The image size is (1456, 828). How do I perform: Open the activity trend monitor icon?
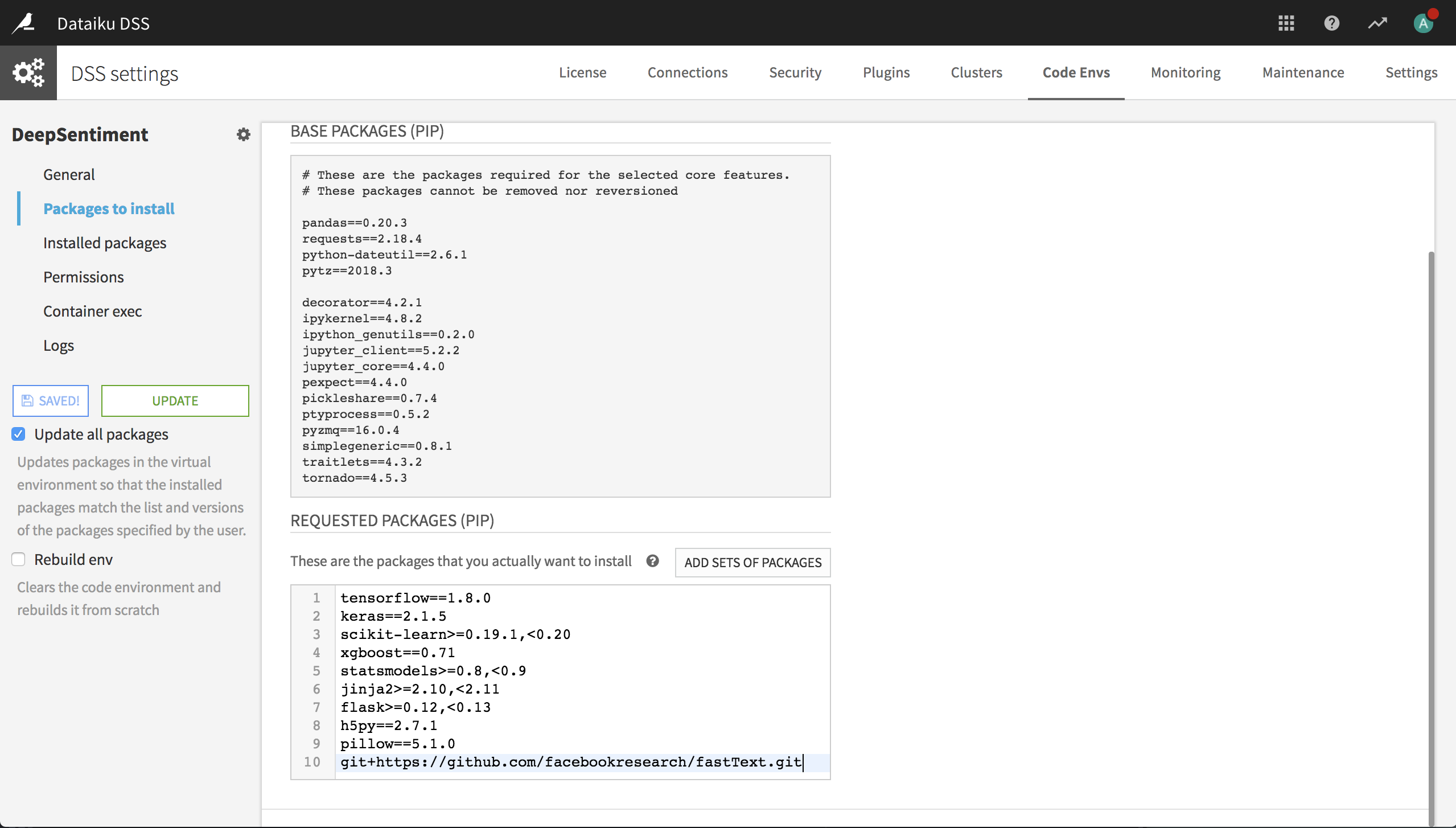pos(1377,23)
